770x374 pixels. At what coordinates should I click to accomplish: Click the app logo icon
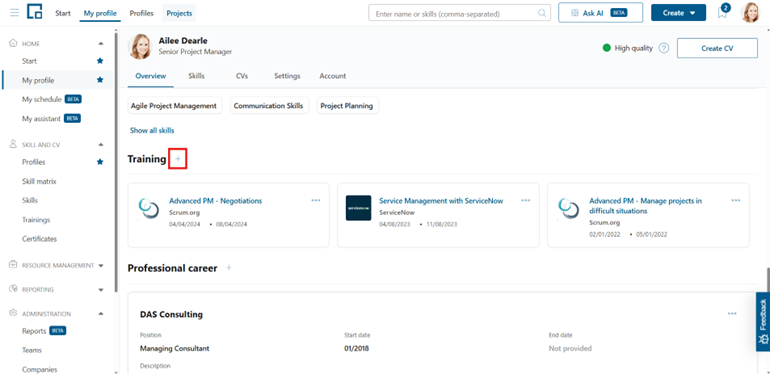point(34,12)
